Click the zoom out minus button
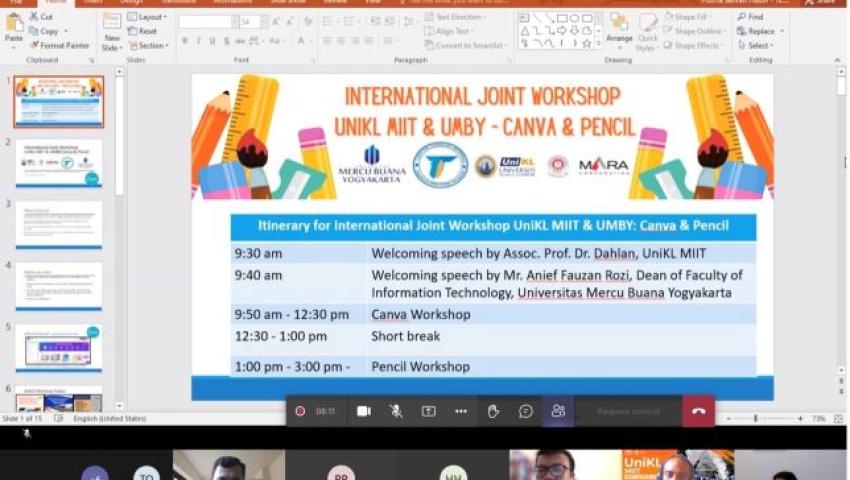The image size is (850, 480). pos(729,419)
